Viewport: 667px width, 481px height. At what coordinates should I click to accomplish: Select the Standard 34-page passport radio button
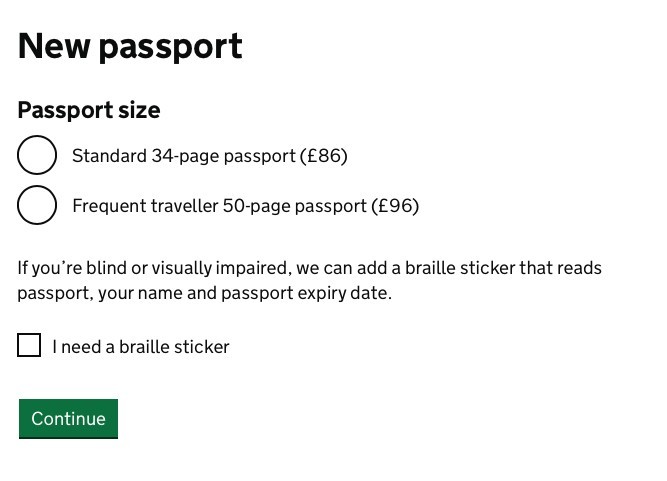(37, 156)
